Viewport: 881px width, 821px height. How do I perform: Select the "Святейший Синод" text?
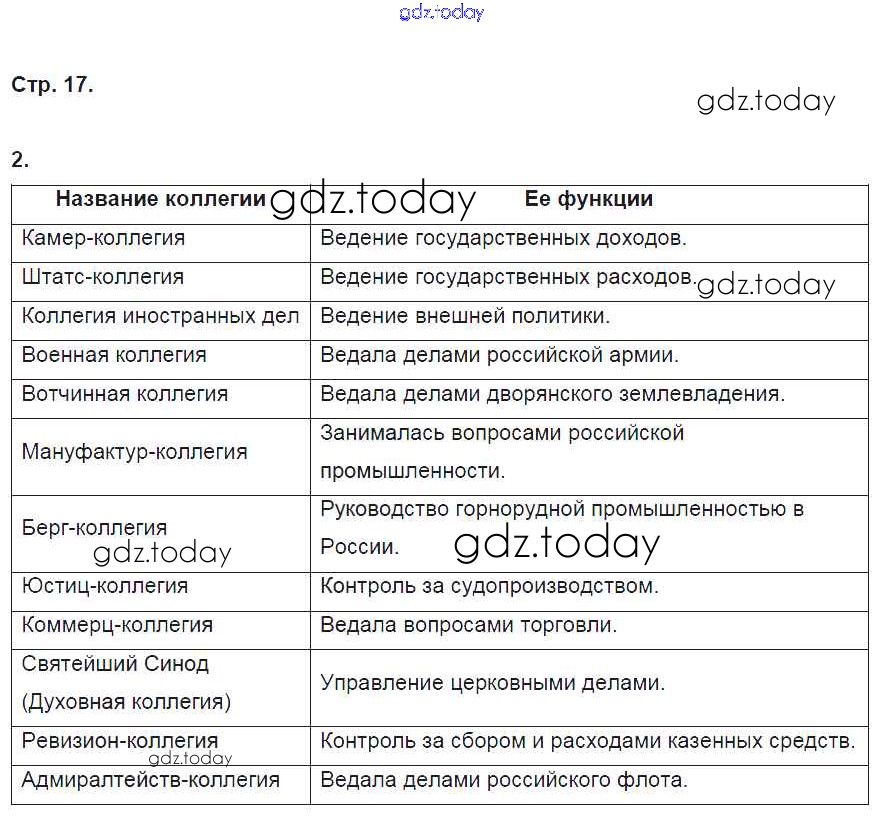tap(115, 664)
